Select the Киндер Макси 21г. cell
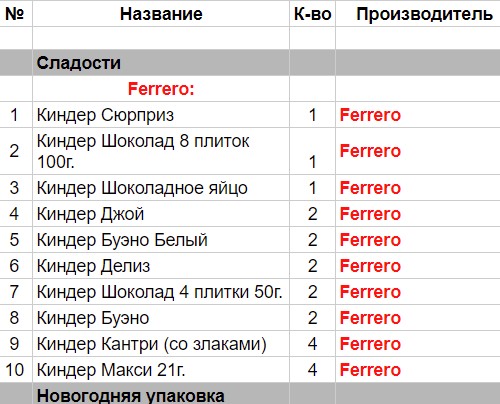Viewport: 500px width, 404px height. tap(161, 369)
